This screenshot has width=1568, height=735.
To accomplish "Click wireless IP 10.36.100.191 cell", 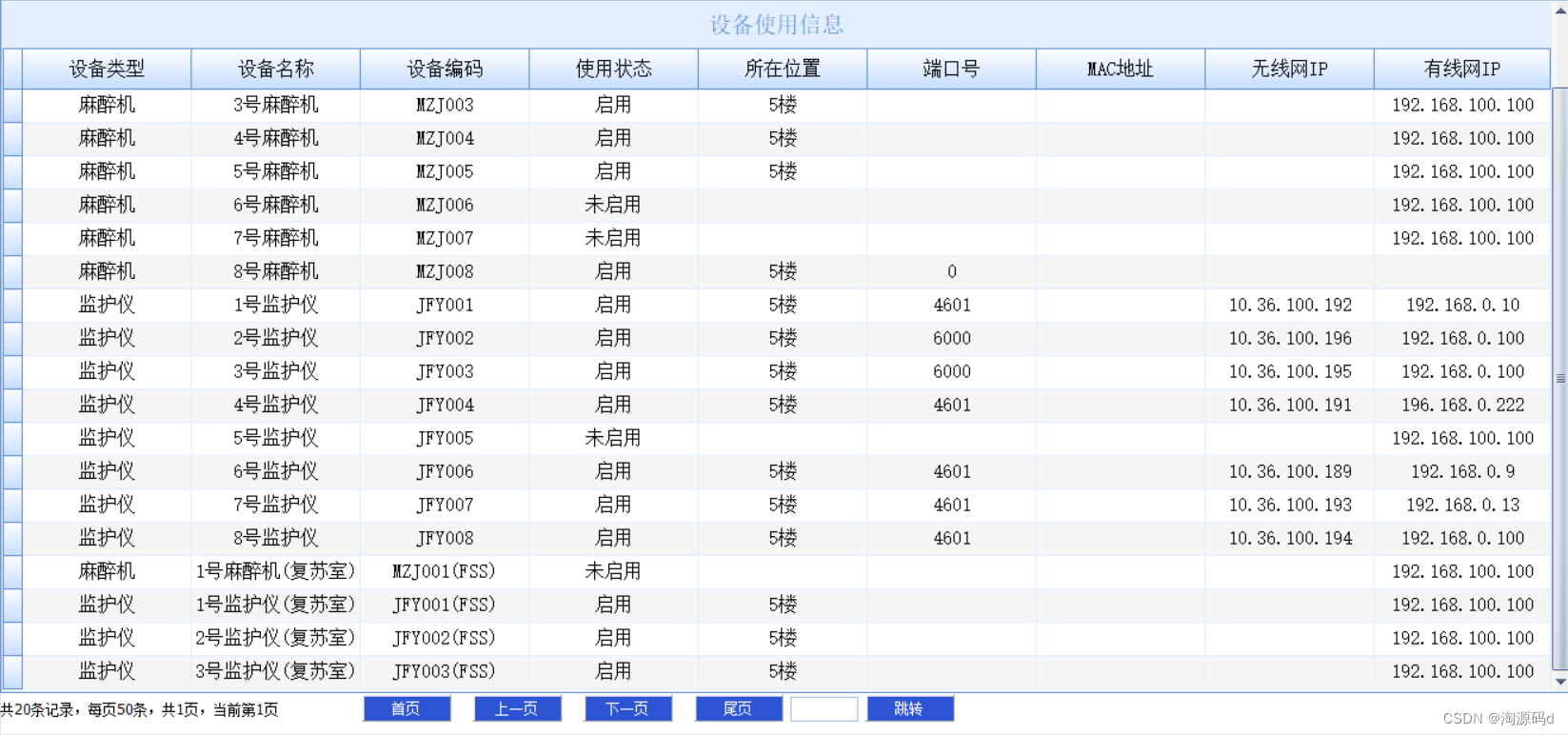I will tap(1290, 405).
